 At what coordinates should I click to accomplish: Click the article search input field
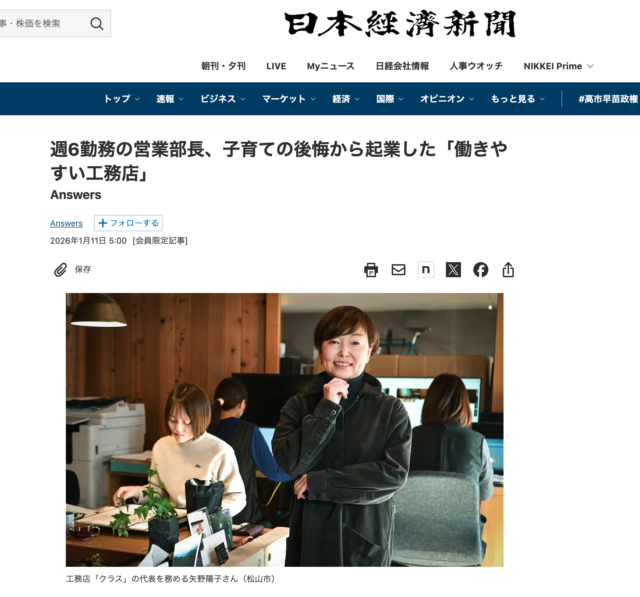pyautogui.click(x=43, y=24)
